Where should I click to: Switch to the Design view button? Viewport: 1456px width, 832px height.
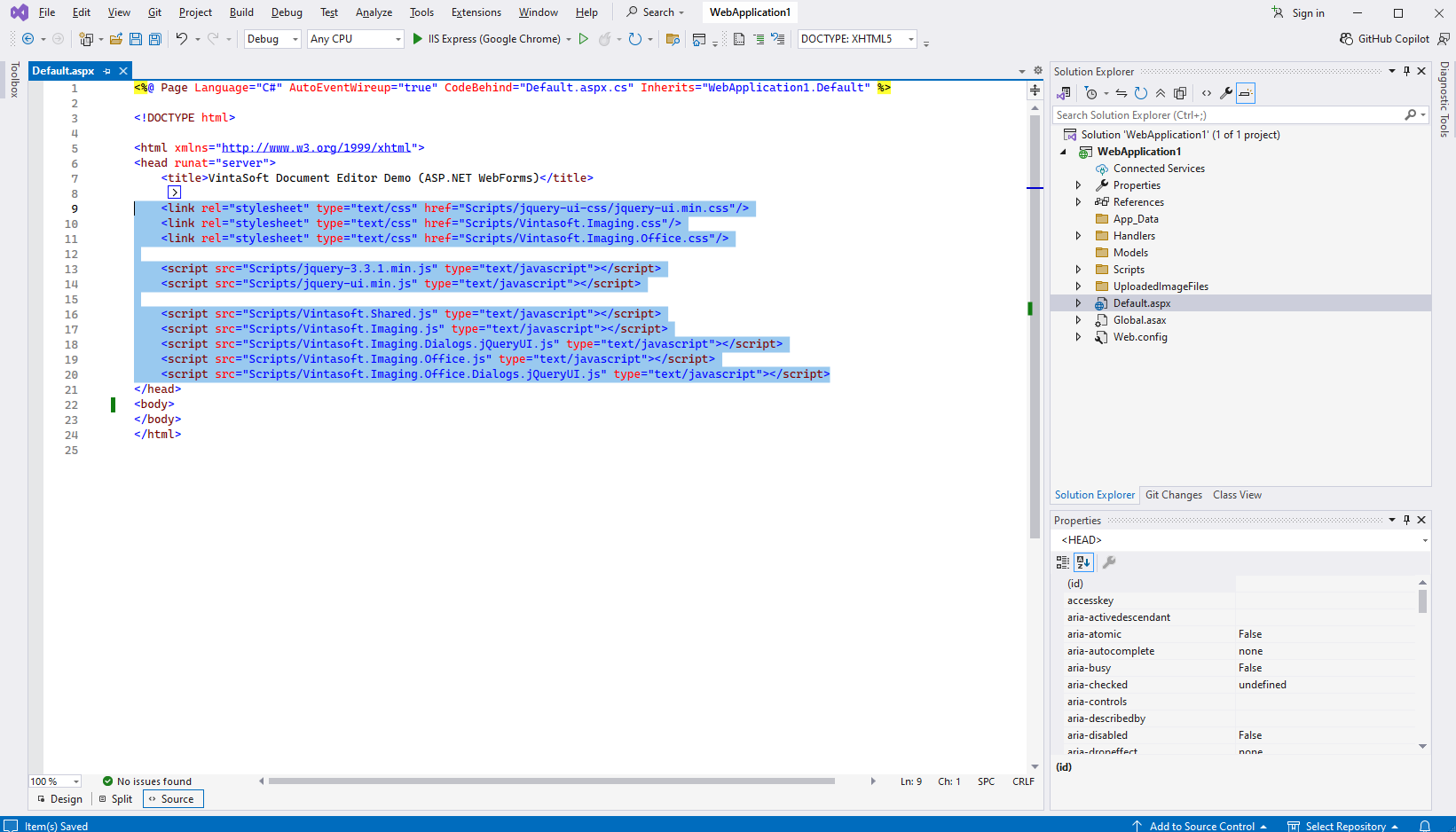[60, 799]
